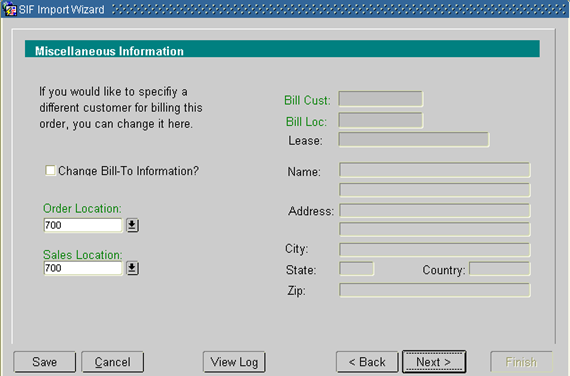Open the Sales Location list of values
This screenshot has height=376, width=570.
132,268
